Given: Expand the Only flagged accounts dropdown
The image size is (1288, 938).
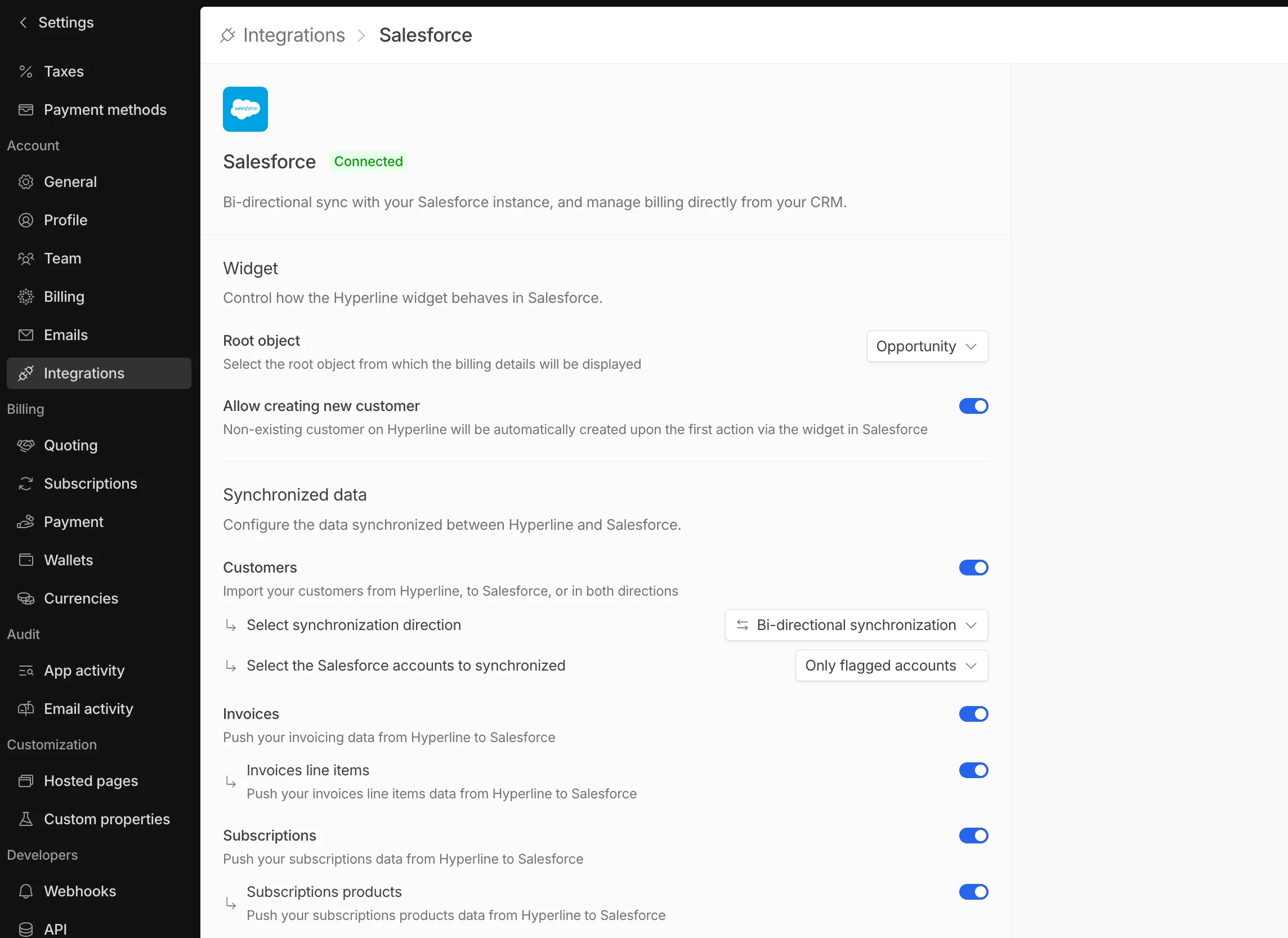Looking at the screenshot, I should (892, 665).
